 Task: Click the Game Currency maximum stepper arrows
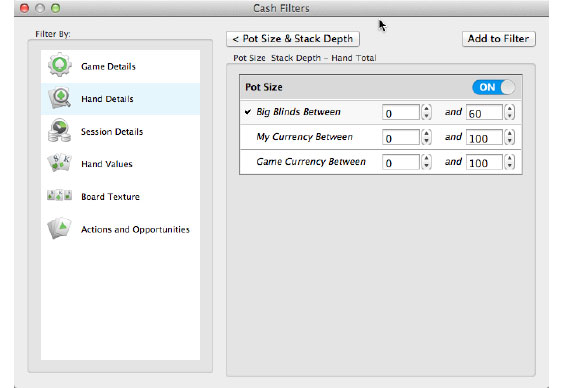click(x=510, y=162)
